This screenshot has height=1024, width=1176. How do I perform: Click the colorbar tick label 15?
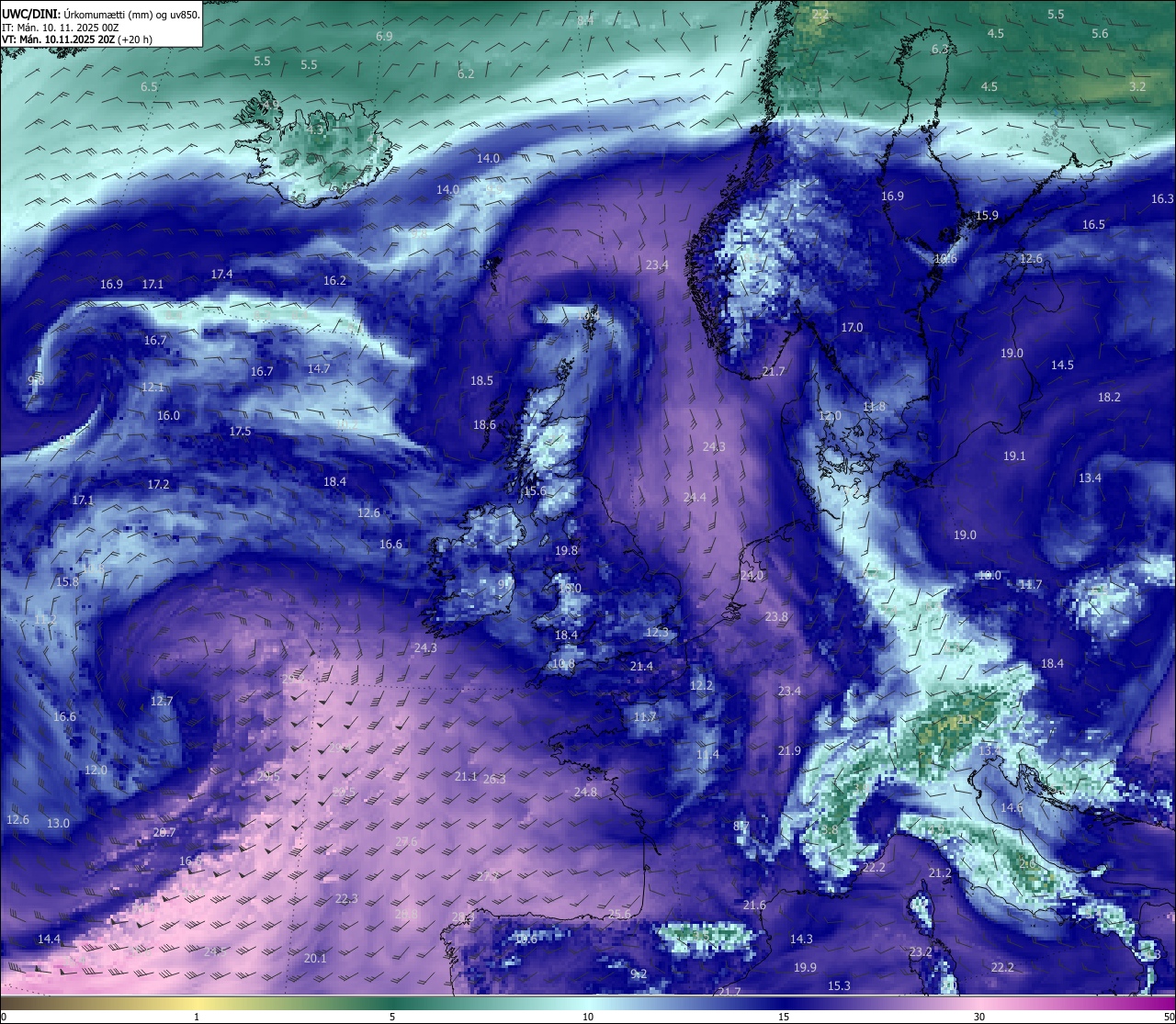pyautogui.click(x=784, y=1017)
